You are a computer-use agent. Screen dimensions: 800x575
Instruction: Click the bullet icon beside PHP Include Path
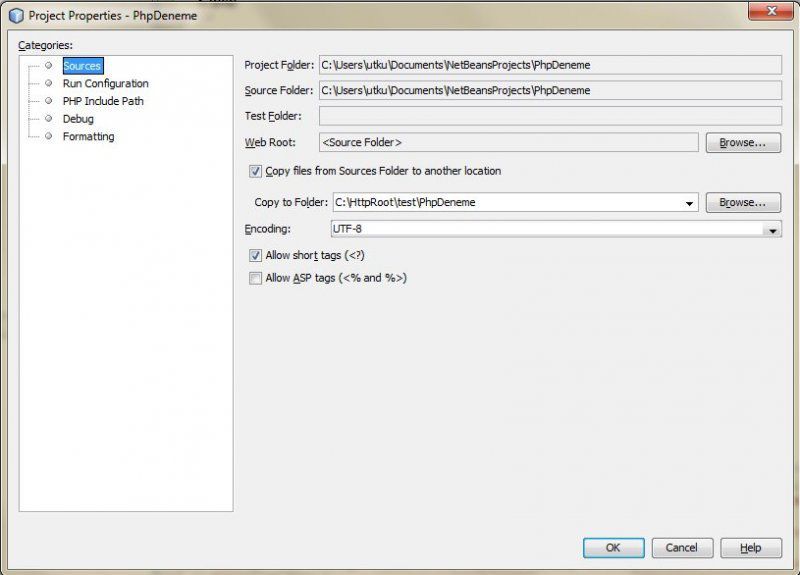(x=48, y=101)
